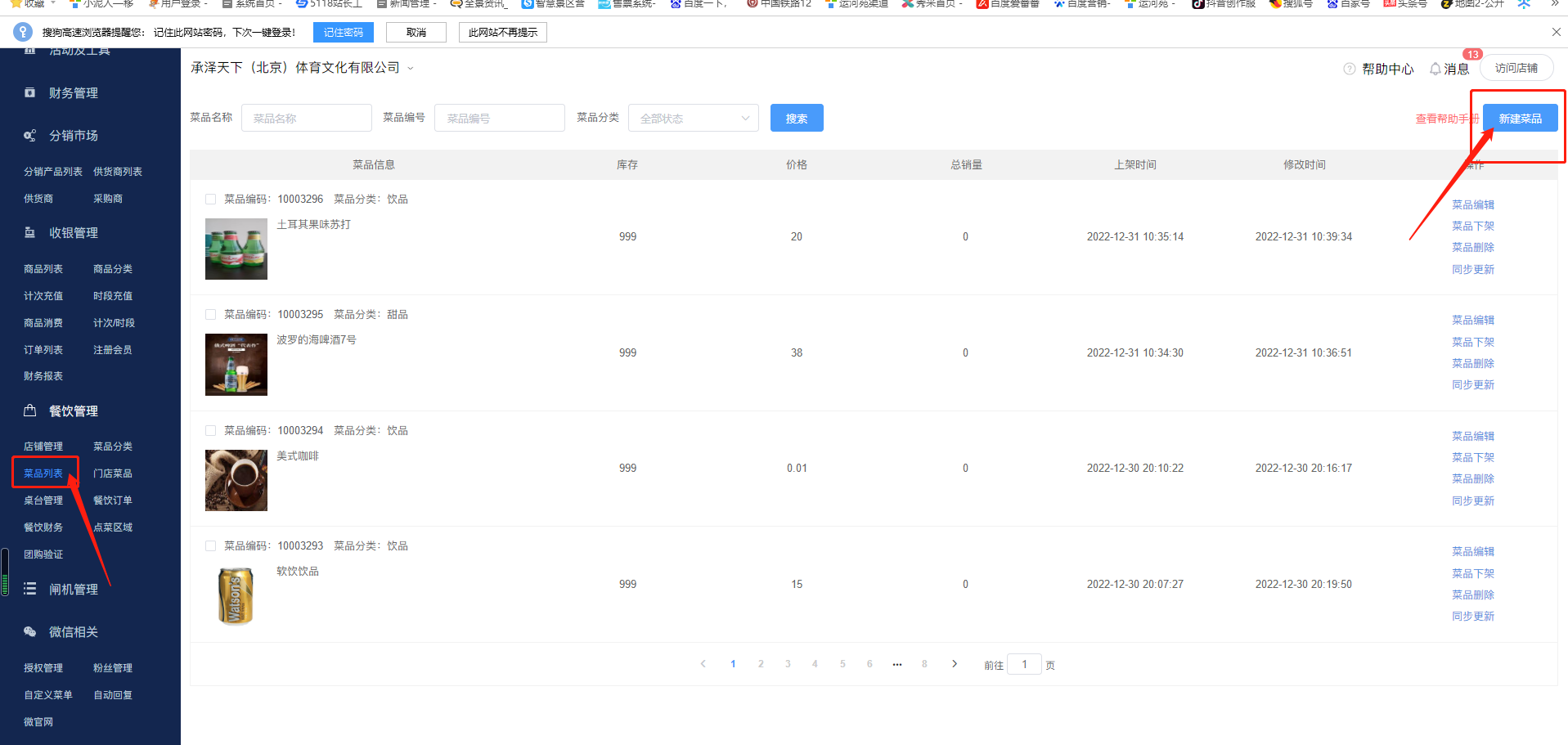Screen dimensions: 1568x745
Task: Click the finance management wallet icon
Action: [x=29, y=92]
